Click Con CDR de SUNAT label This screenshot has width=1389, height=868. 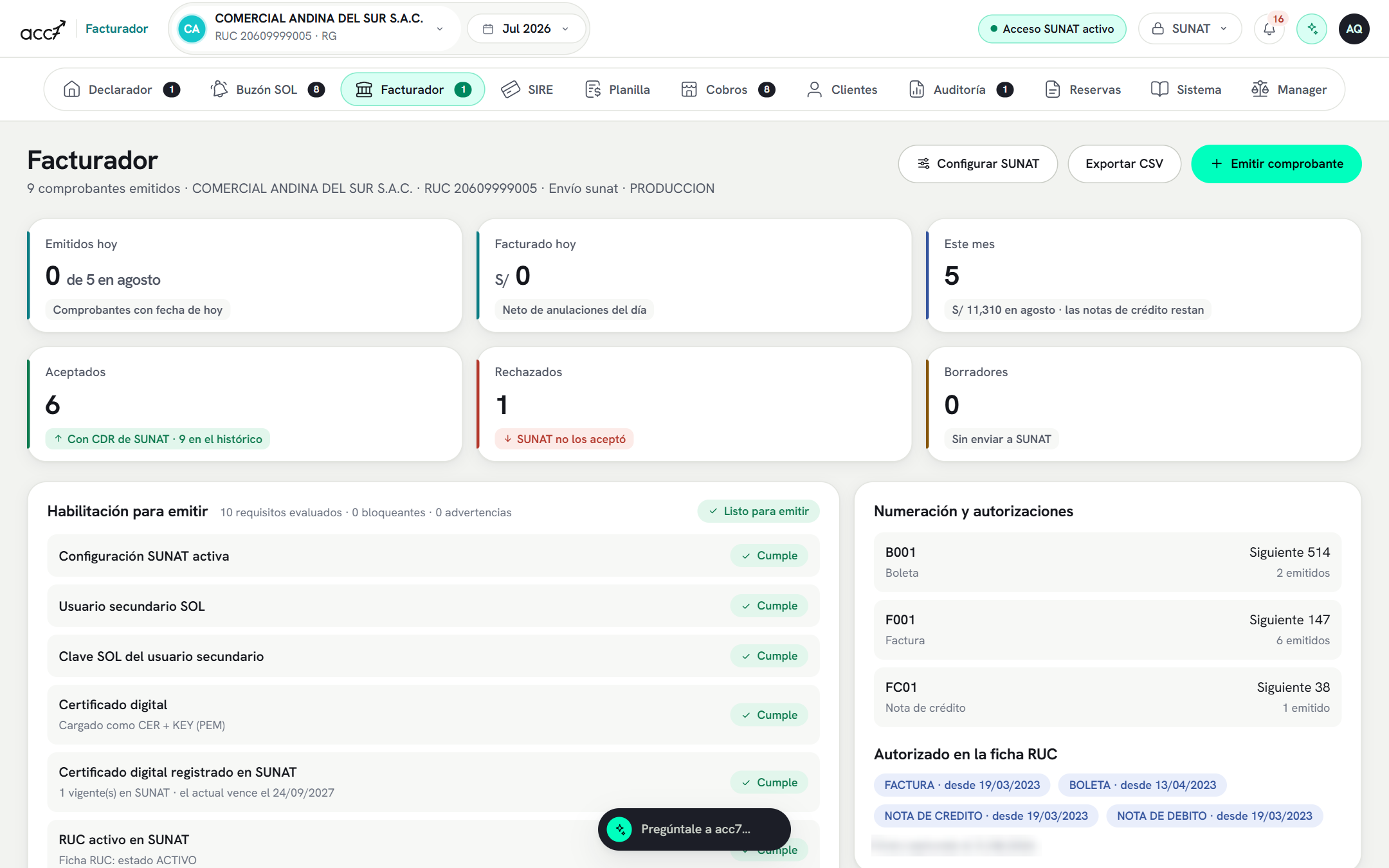click(x=158, y=439)
